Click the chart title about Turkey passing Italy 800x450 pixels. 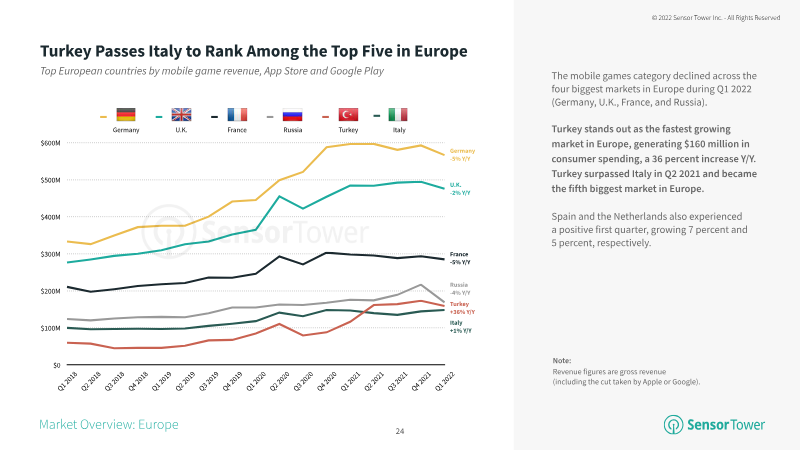(253, 50)
